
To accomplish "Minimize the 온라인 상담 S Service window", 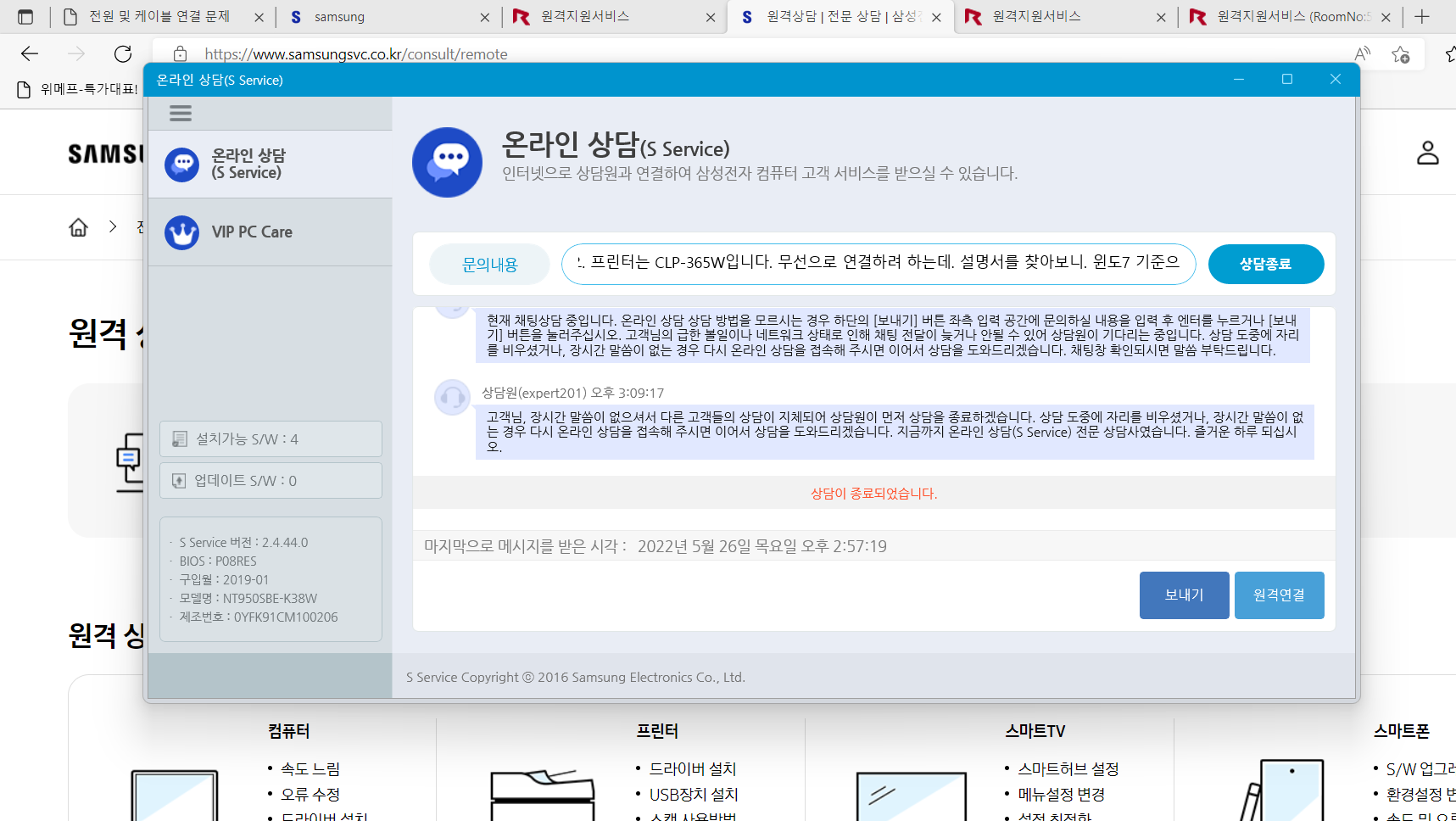I will 1239,79.
